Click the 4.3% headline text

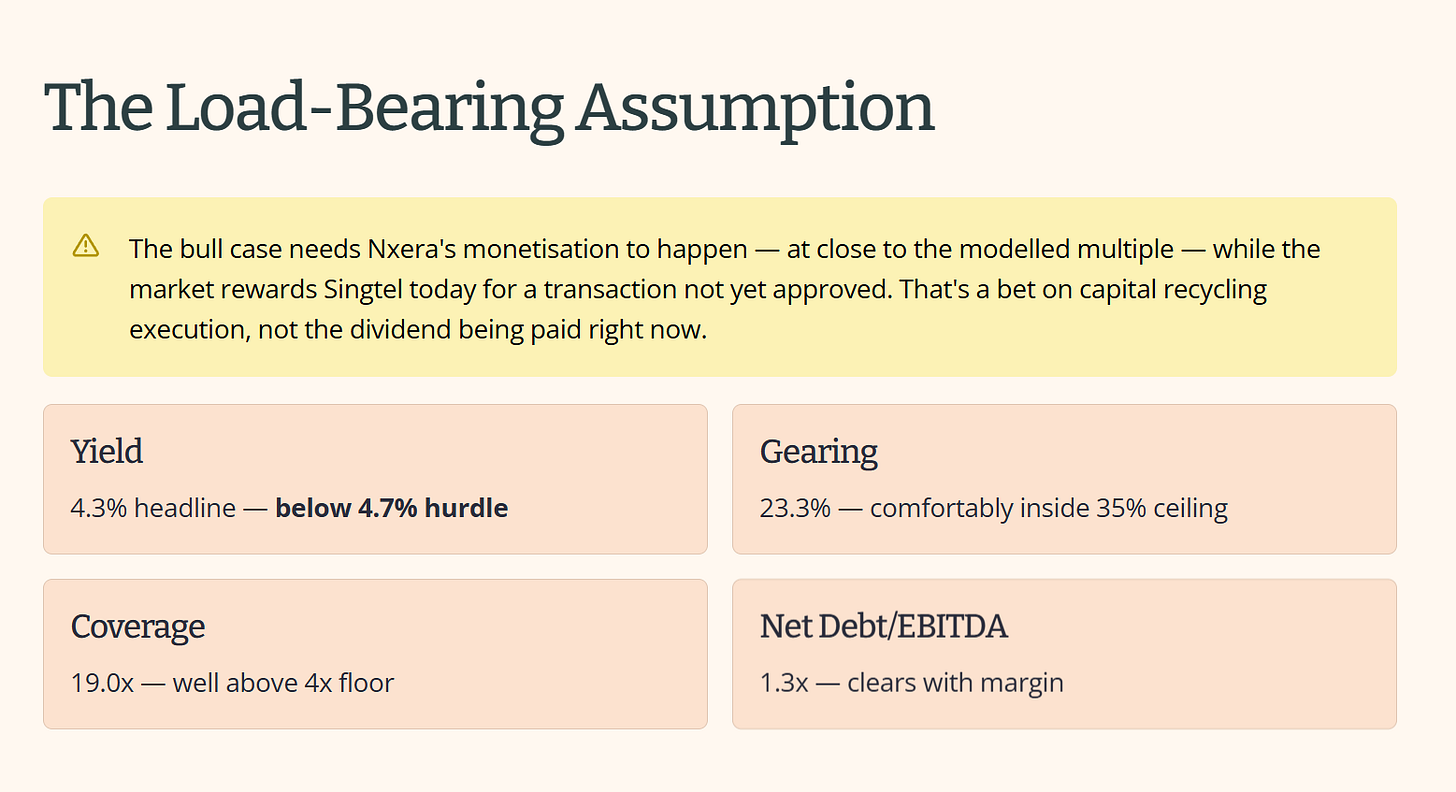tap(153, 508)
